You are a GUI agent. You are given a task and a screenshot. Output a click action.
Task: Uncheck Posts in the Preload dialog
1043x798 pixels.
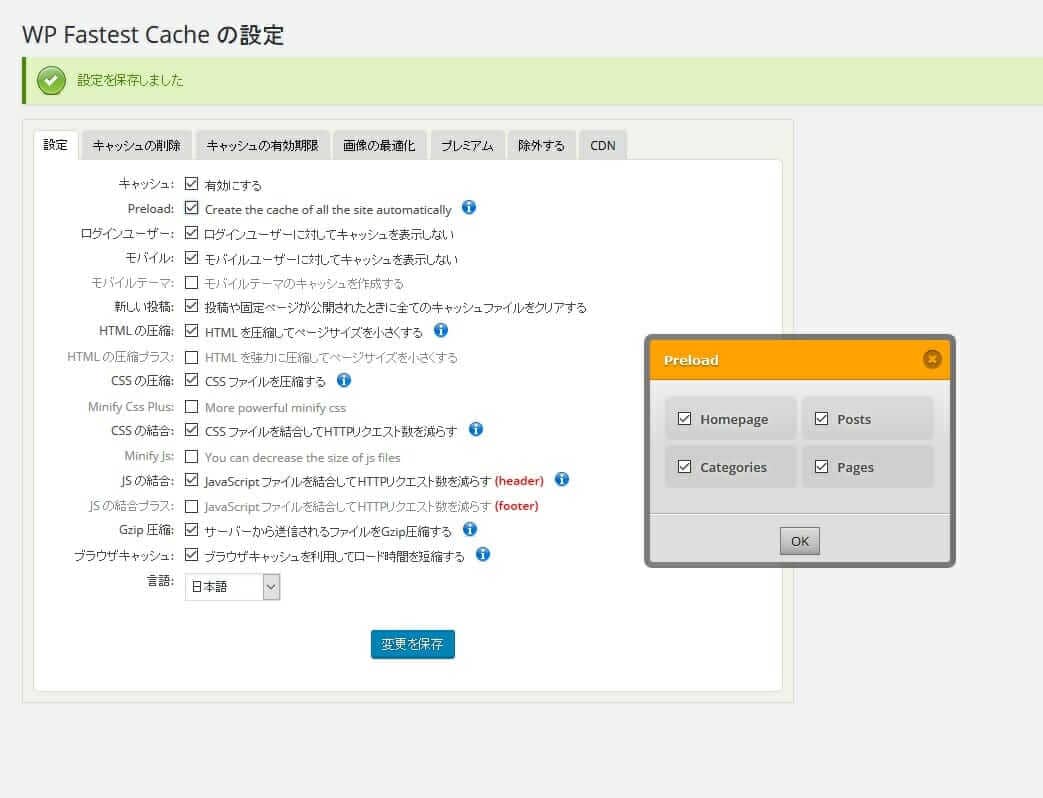(x=821, y=419)
